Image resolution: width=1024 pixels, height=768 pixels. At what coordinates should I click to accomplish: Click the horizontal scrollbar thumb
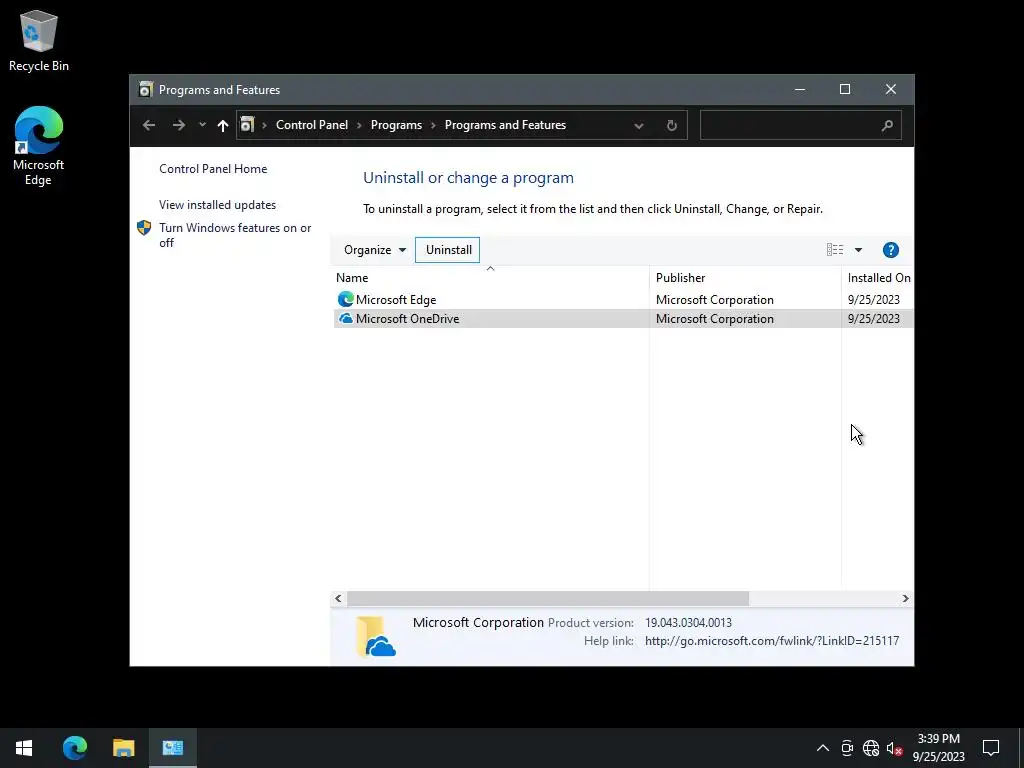coord(548,598)
